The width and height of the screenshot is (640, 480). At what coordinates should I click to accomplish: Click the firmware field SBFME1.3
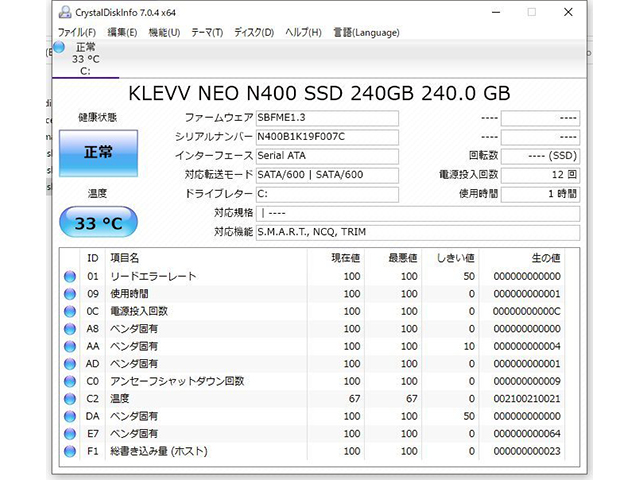click(x=327, y=118)
